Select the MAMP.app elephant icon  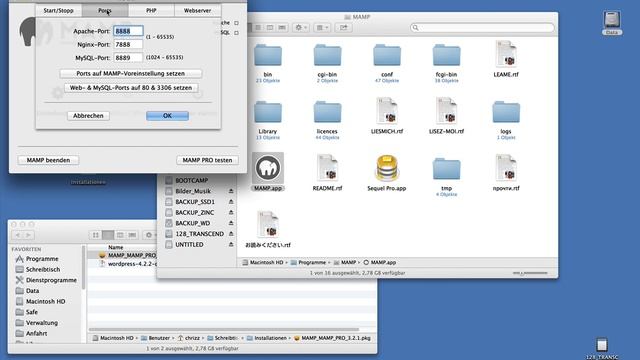pyautogui.click(x=268, y=168)
